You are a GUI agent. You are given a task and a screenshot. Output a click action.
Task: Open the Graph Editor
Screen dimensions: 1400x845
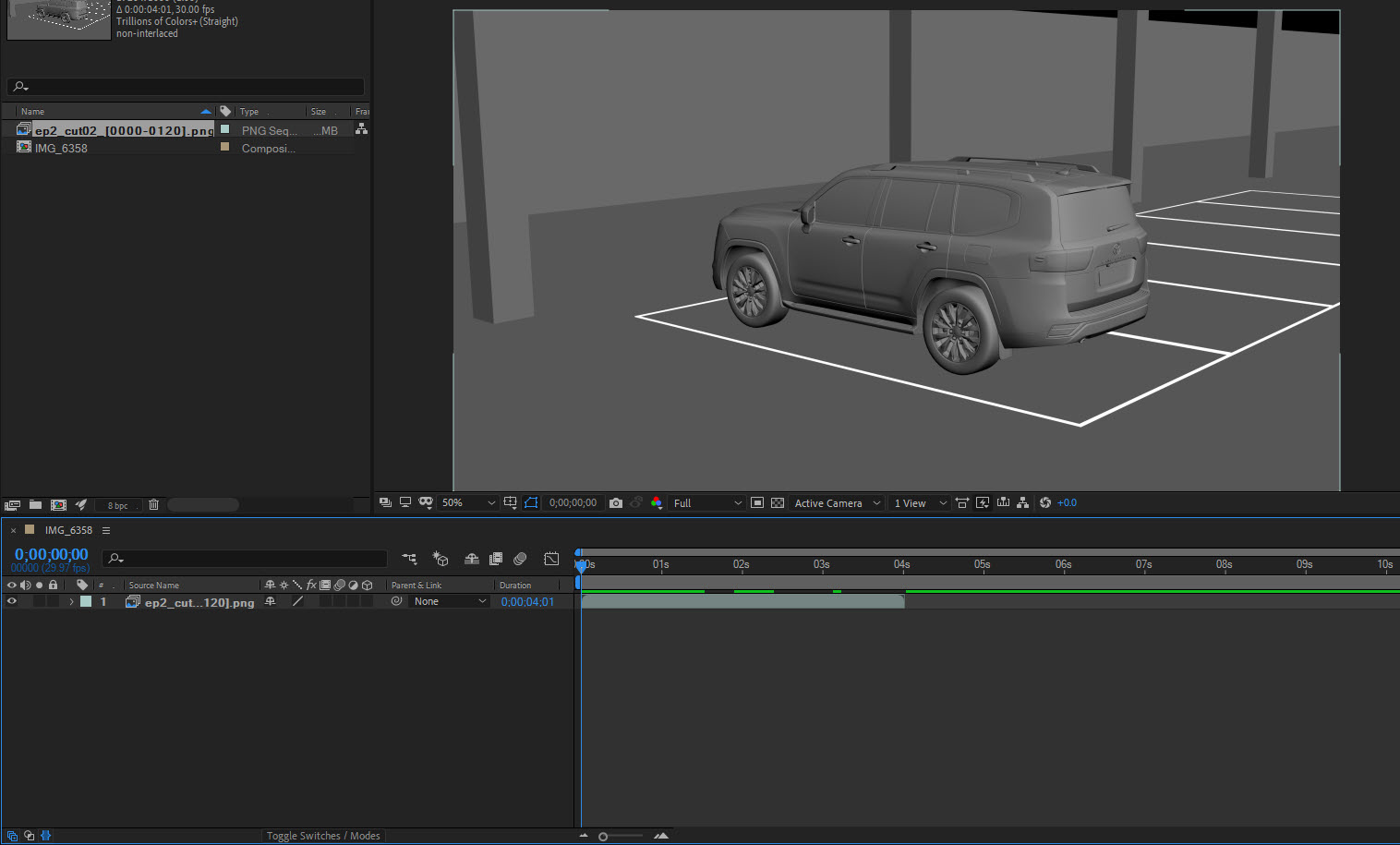[x=551, y=559]
